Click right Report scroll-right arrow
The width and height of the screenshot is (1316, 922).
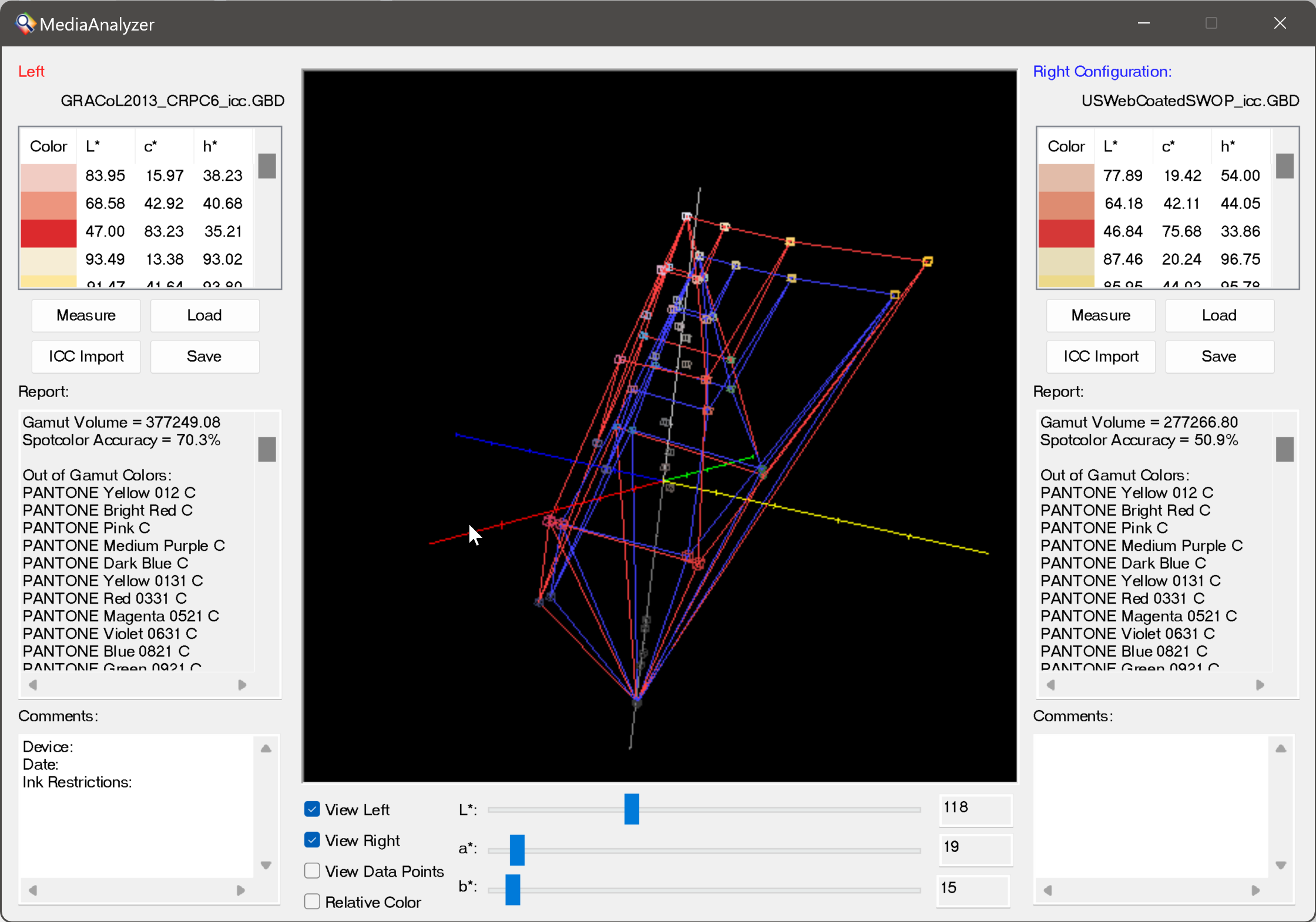(1260, 685)
